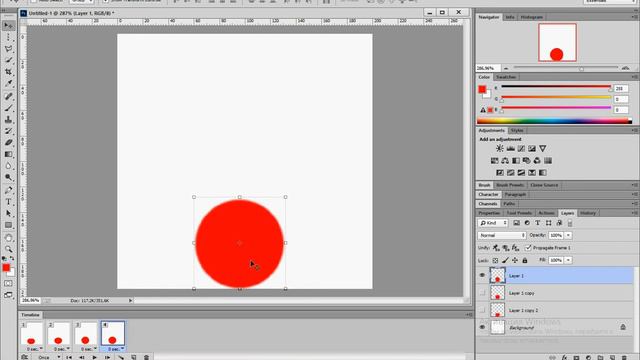Screen dimensions: 640x360
Task: Click the color spectrum ramp bar
Action: pos(555,121)
